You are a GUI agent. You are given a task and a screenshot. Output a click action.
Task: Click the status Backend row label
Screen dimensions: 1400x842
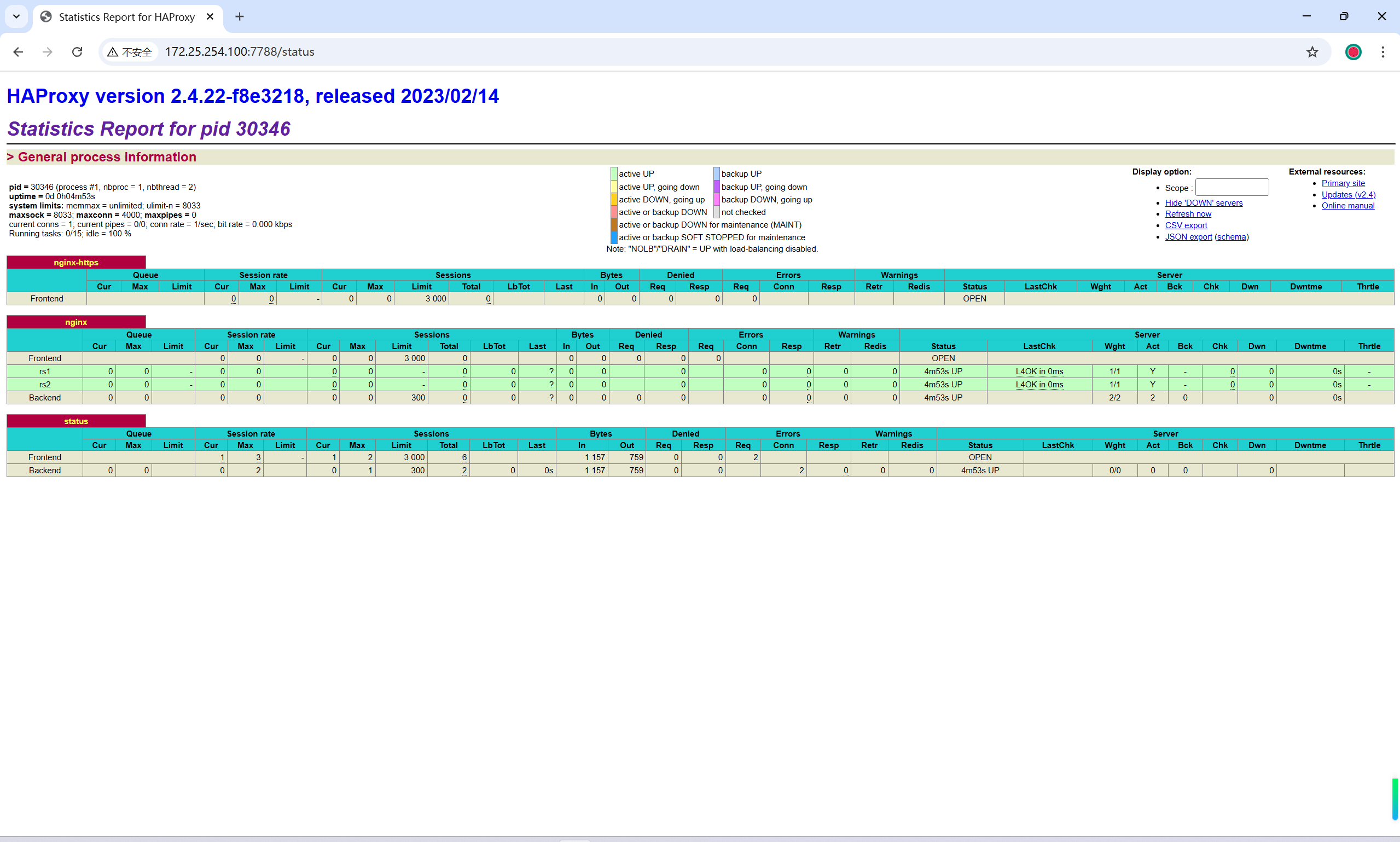click(45, 470)
